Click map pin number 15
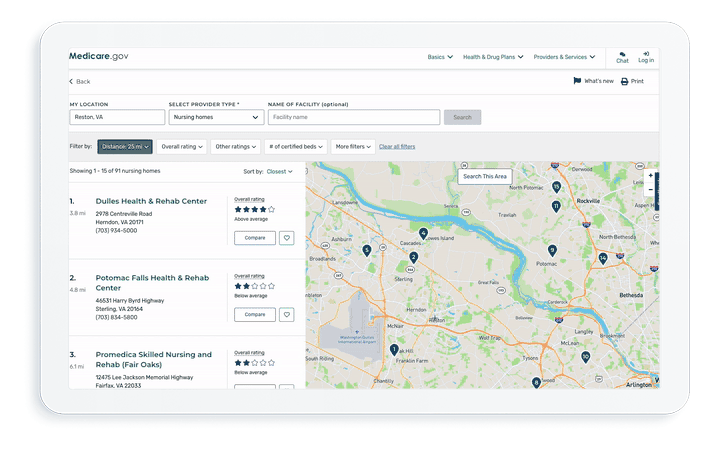720x450 pixels. pyautogui.click(x=556, y=186)
